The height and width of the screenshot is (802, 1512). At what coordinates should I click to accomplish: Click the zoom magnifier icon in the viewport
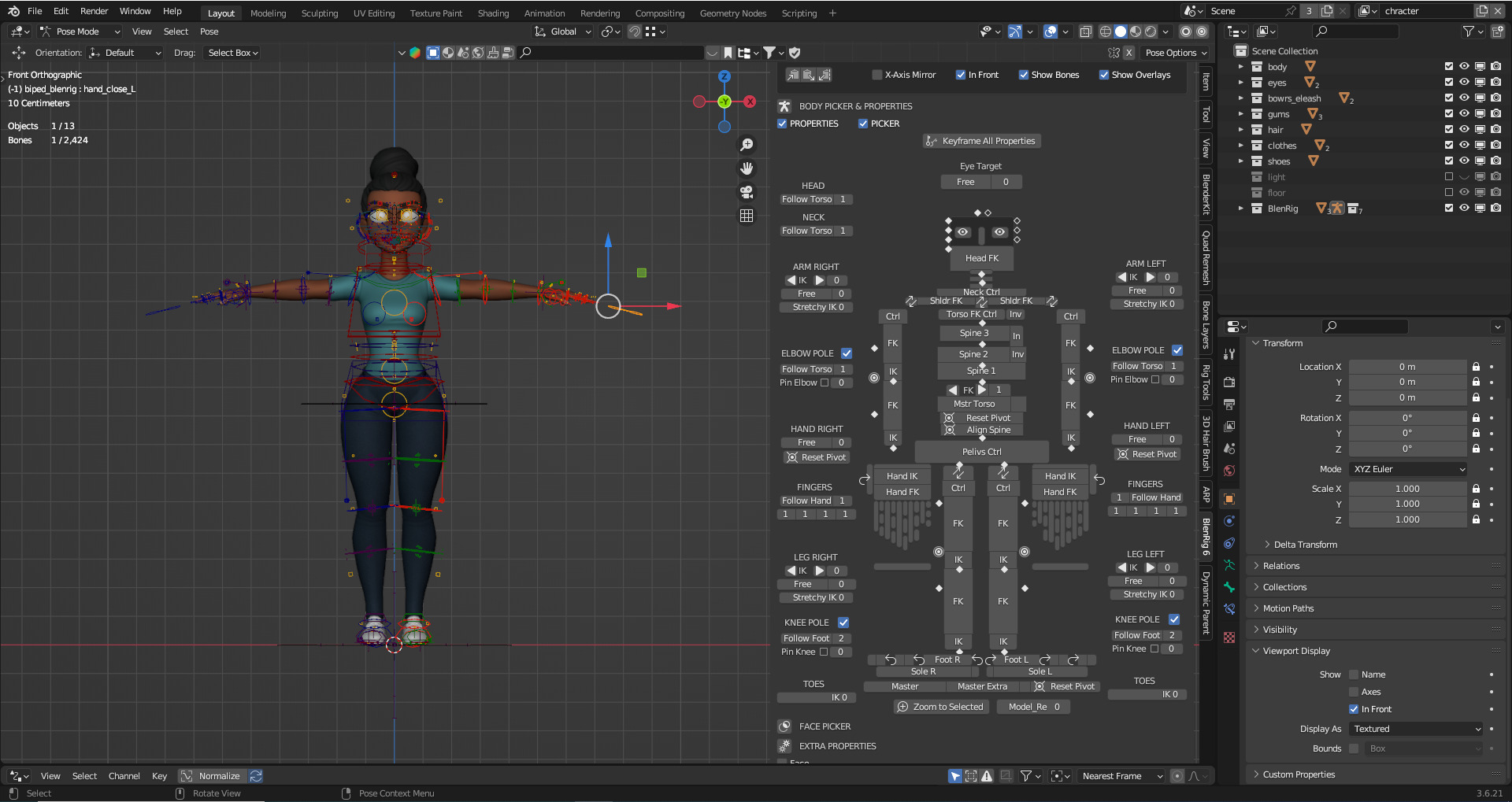747,145
